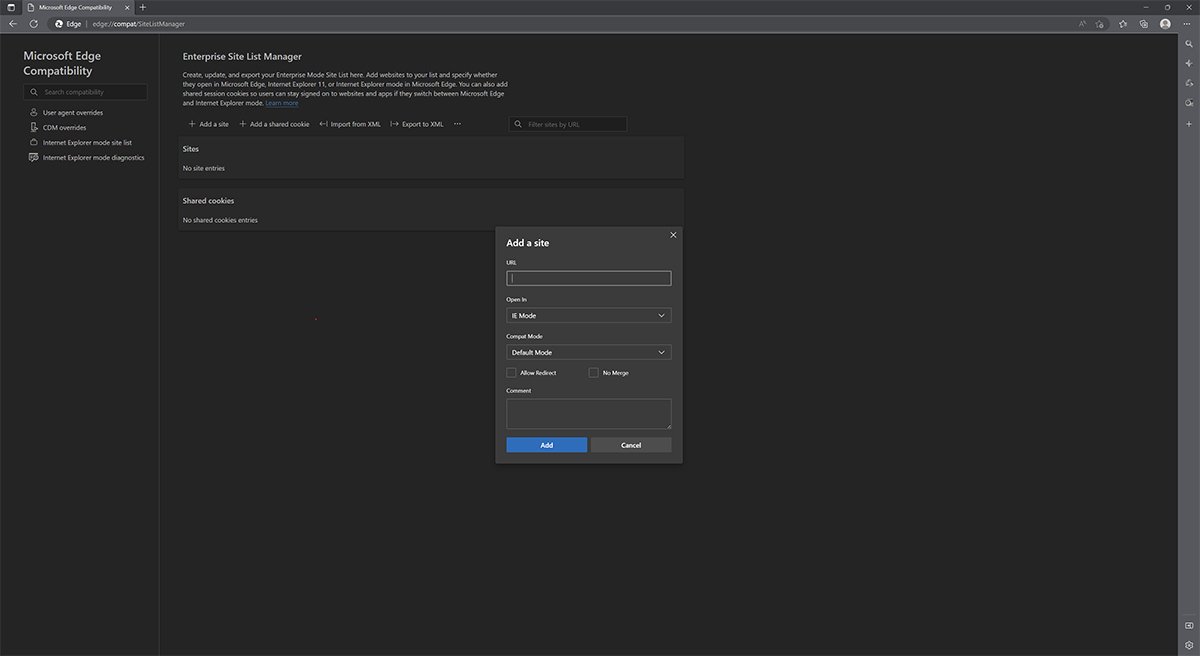Screen dimensions: 1200x656
Task: Click the profile avatar in the toolbar
Action: click(x=1164, y=23)
